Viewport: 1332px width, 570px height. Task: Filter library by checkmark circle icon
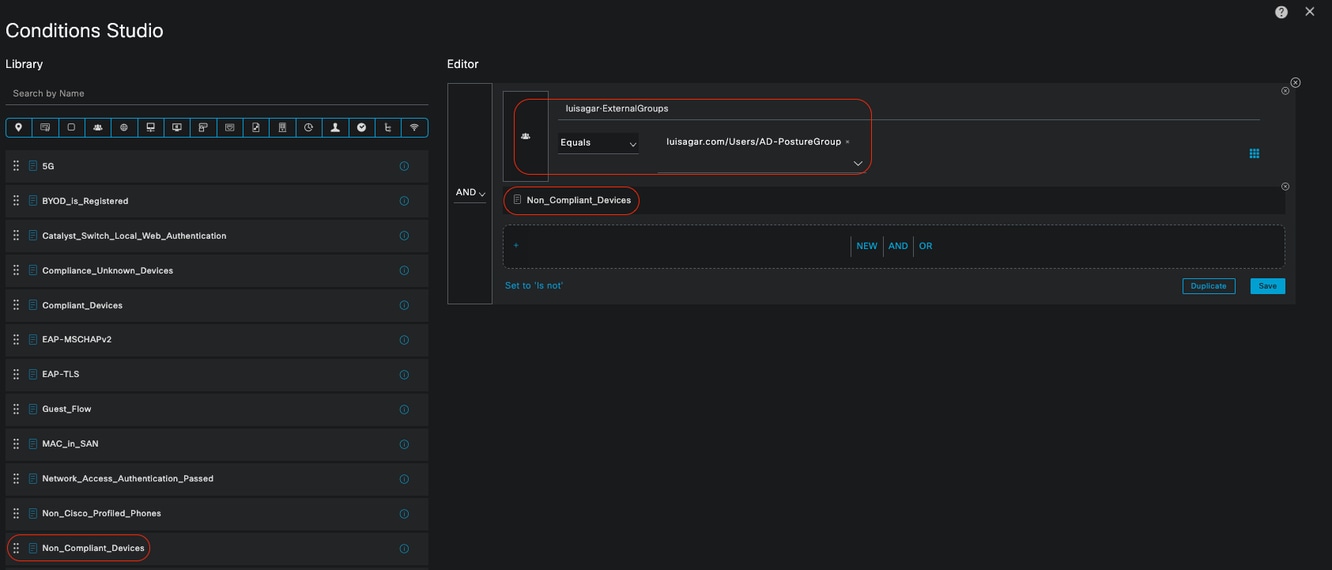[x=361, y=128]
